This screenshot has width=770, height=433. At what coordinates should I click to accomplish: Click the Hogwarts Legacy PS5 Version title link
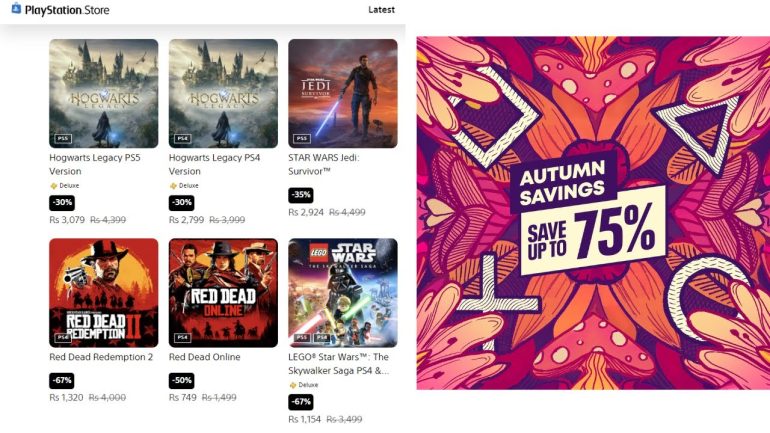[x=95, y=164]
